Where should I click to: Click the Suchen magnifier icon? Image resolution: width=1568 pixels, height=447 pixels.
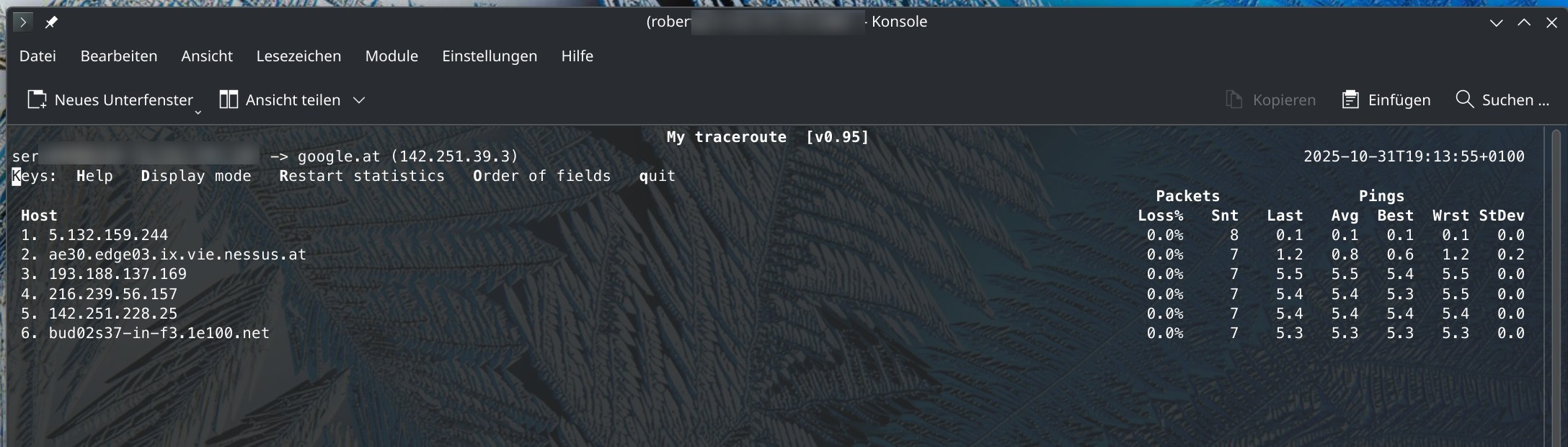coord(1464,99)
